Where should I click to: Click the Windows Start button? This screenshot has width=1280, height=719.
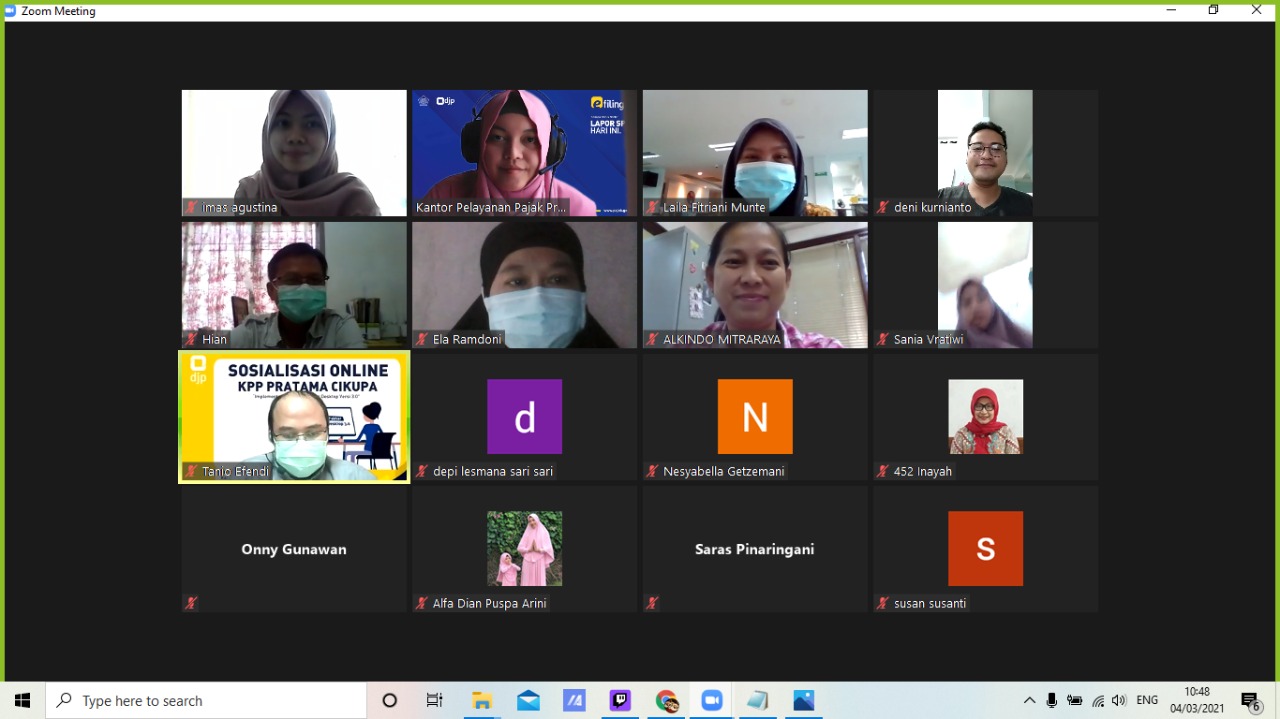tap(22, 701)
